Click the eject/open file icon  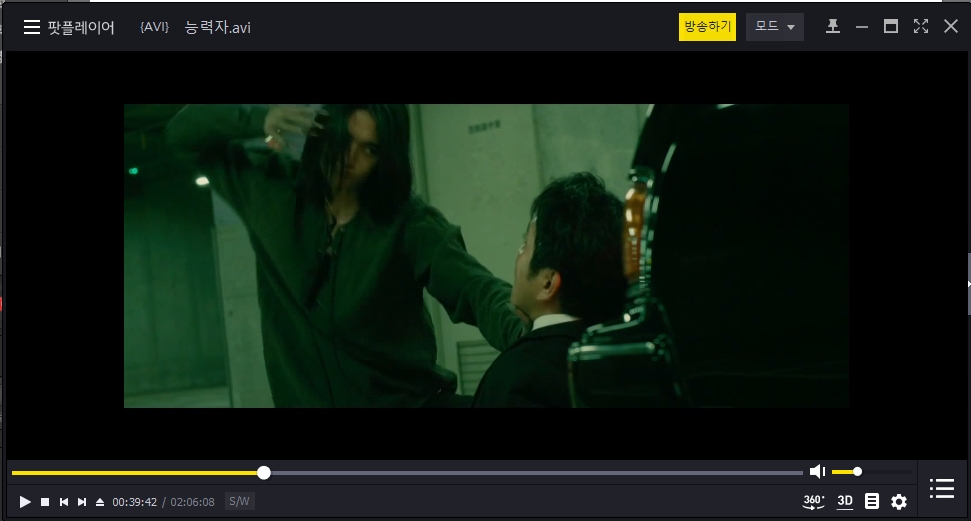(100, 502)
